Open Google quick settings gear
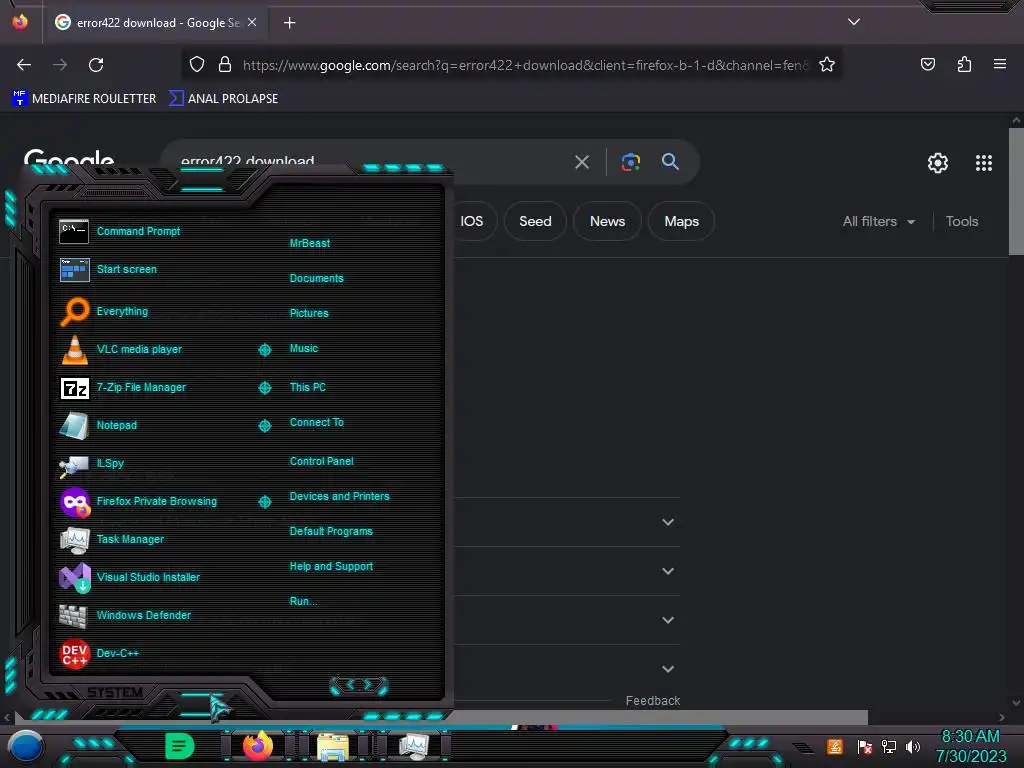 pyautogui.click(x=938, y=163)
